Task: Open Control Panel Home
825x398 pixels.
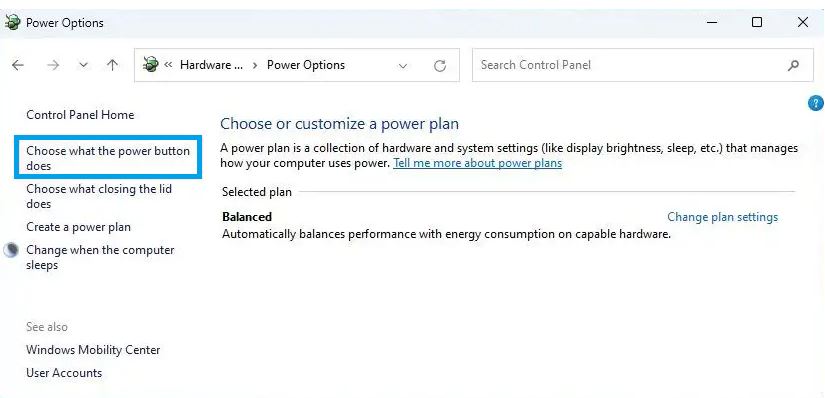Action: pyautogui.click(x=80, y=115)
